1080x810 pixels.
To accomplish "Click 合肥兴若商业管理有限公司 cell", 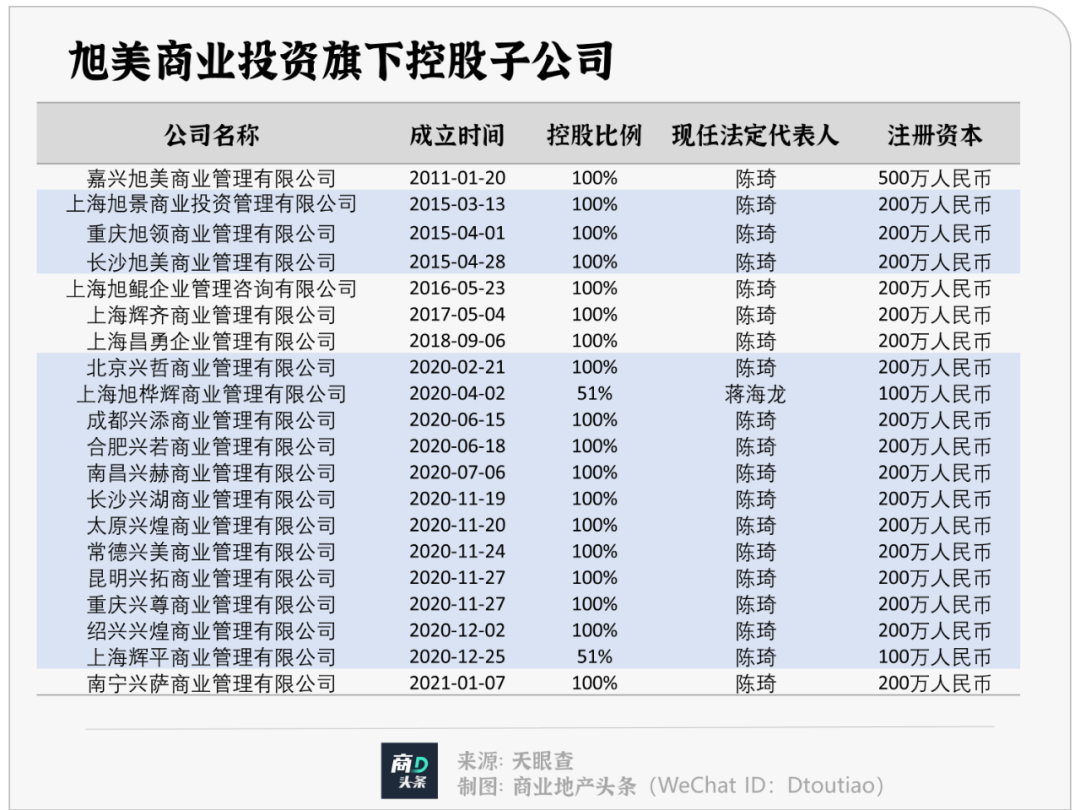I will click(x=211, y=446).
